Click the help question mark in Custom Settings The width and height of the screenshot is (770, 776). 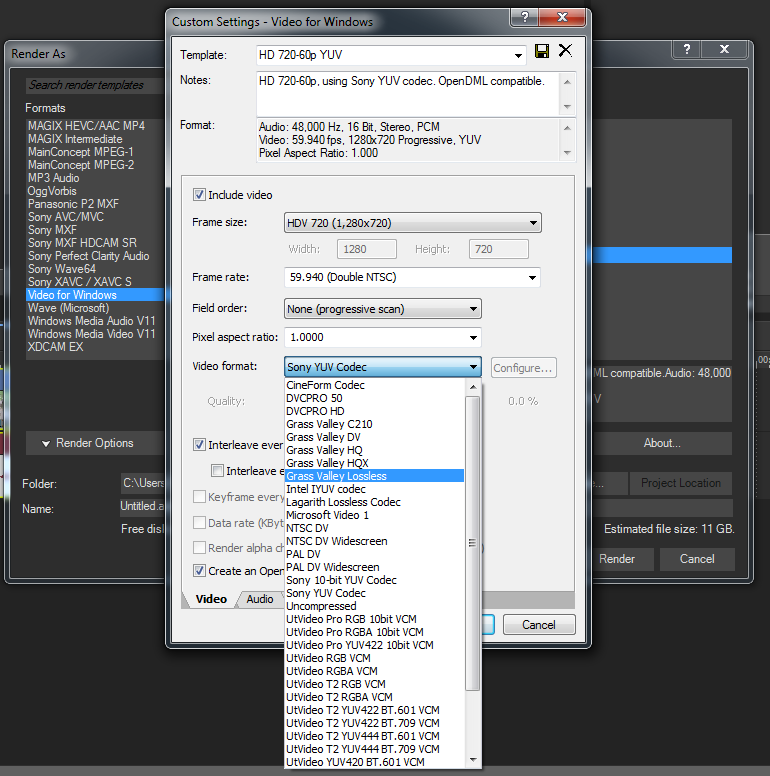(524, 19)
